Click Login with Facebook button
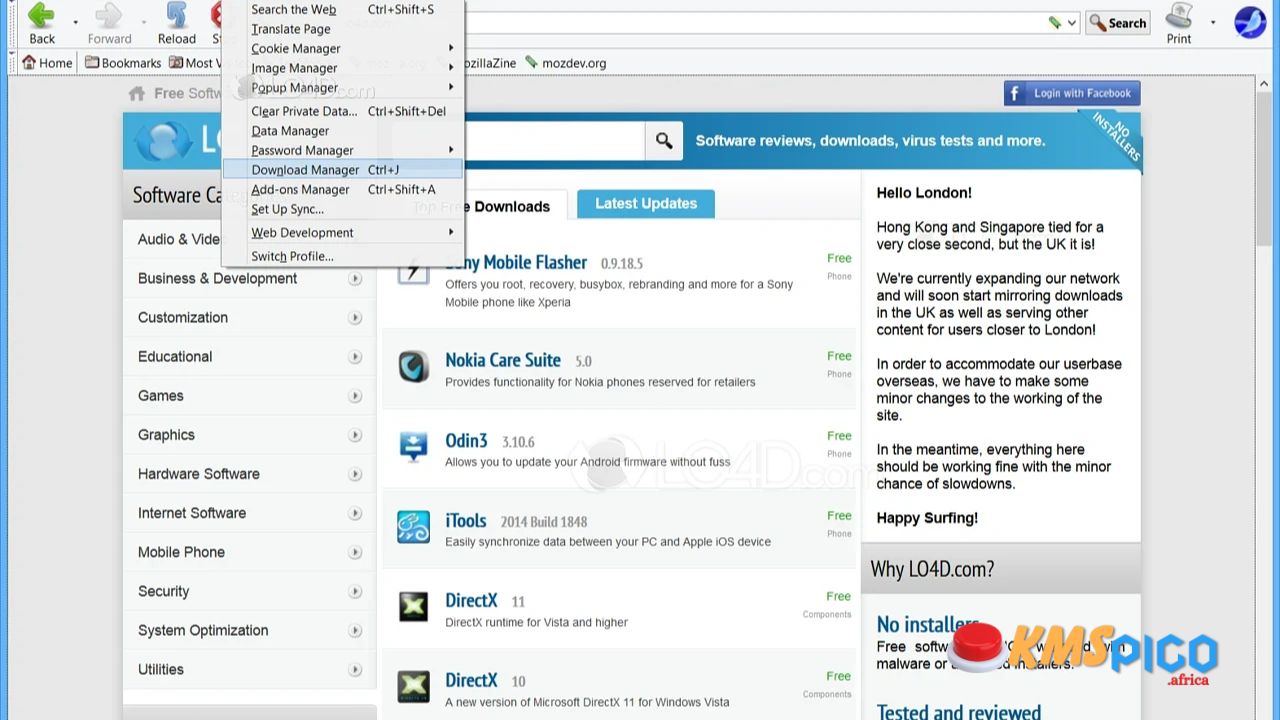This screenshot has width=1280, height=720. pos(1072,93)
